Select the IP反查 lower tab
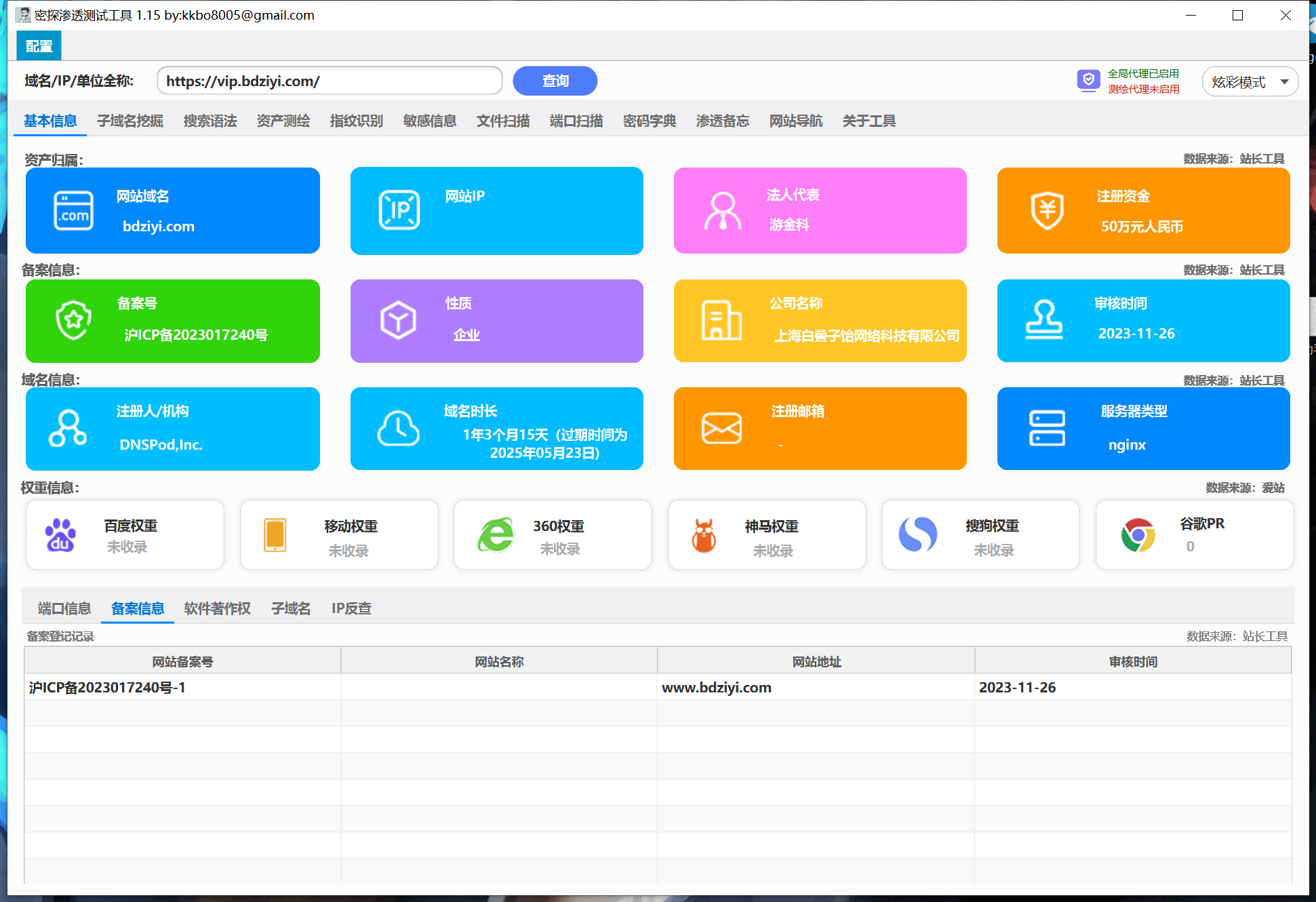 (x=351, y=608)
